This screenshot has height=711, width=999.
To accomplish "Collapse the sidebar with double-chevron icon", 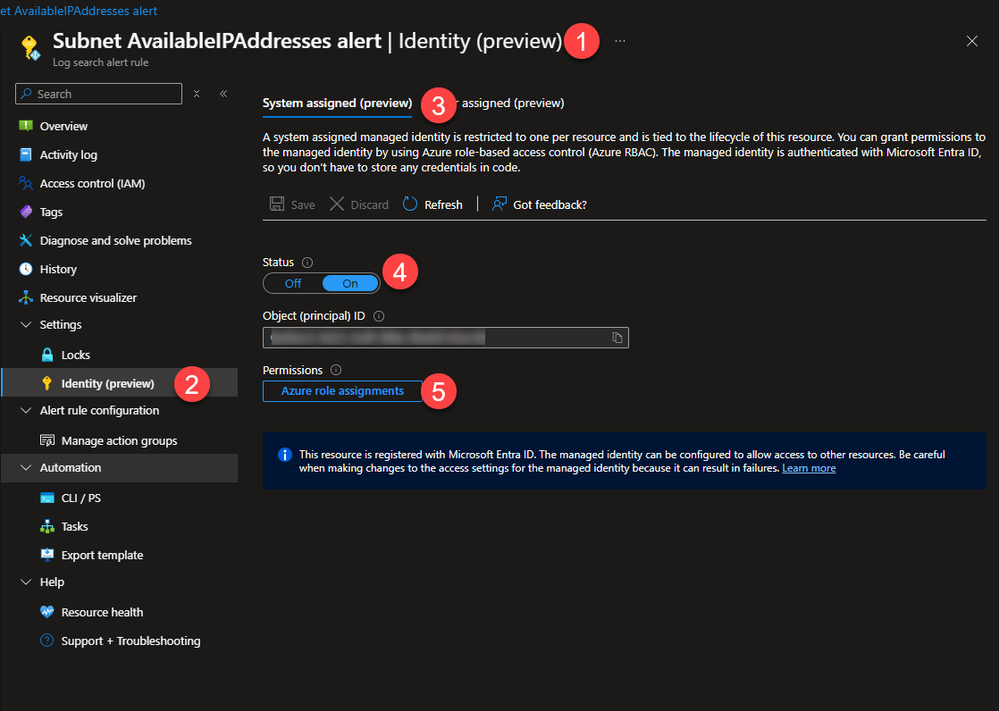I will click(224, 94).
